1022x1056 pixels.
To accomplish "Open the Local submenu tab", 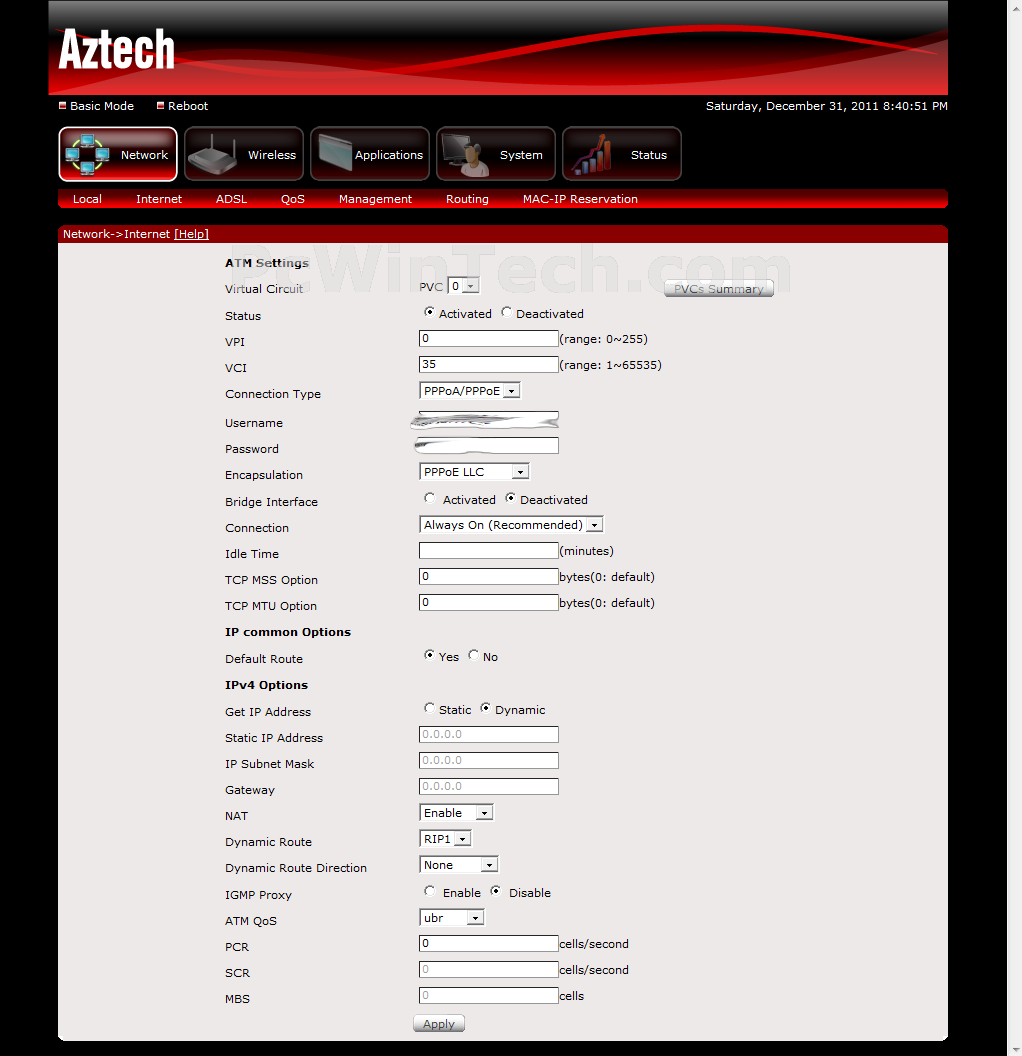I will [87, 199].
